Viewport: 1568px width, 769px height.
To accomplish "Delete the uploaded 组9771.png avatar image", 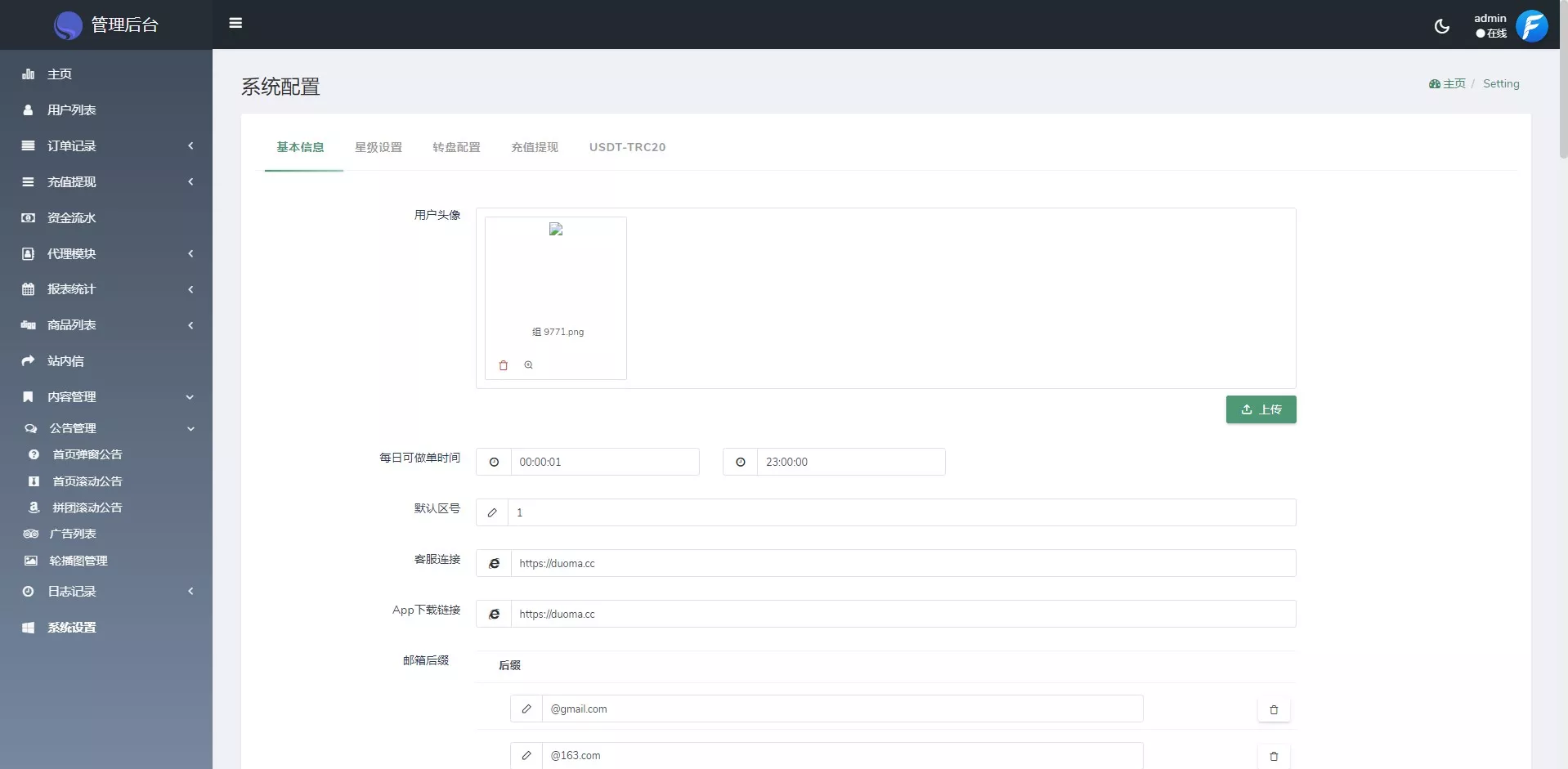I will pos(503,365).
